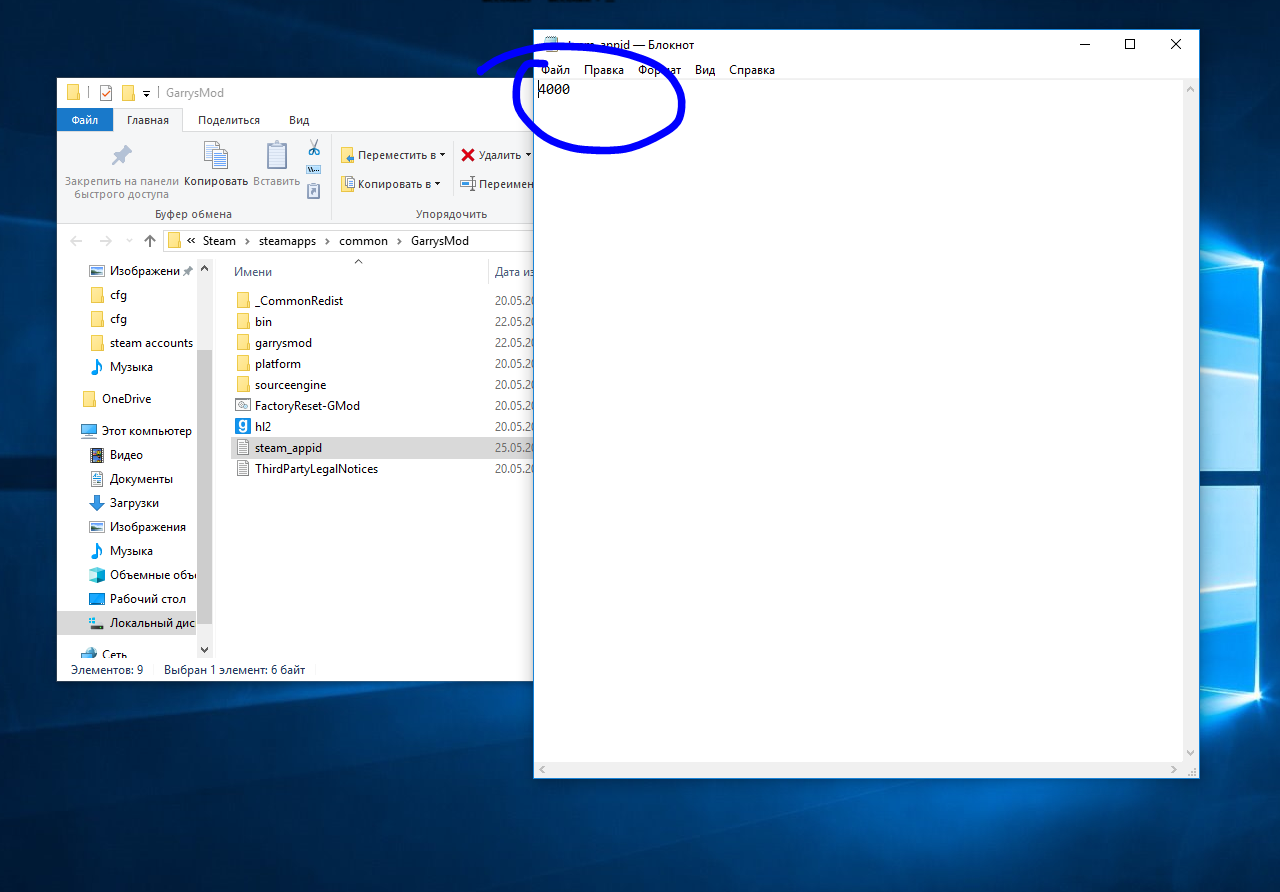Open the Переместить в dropdown

(393, 155)
